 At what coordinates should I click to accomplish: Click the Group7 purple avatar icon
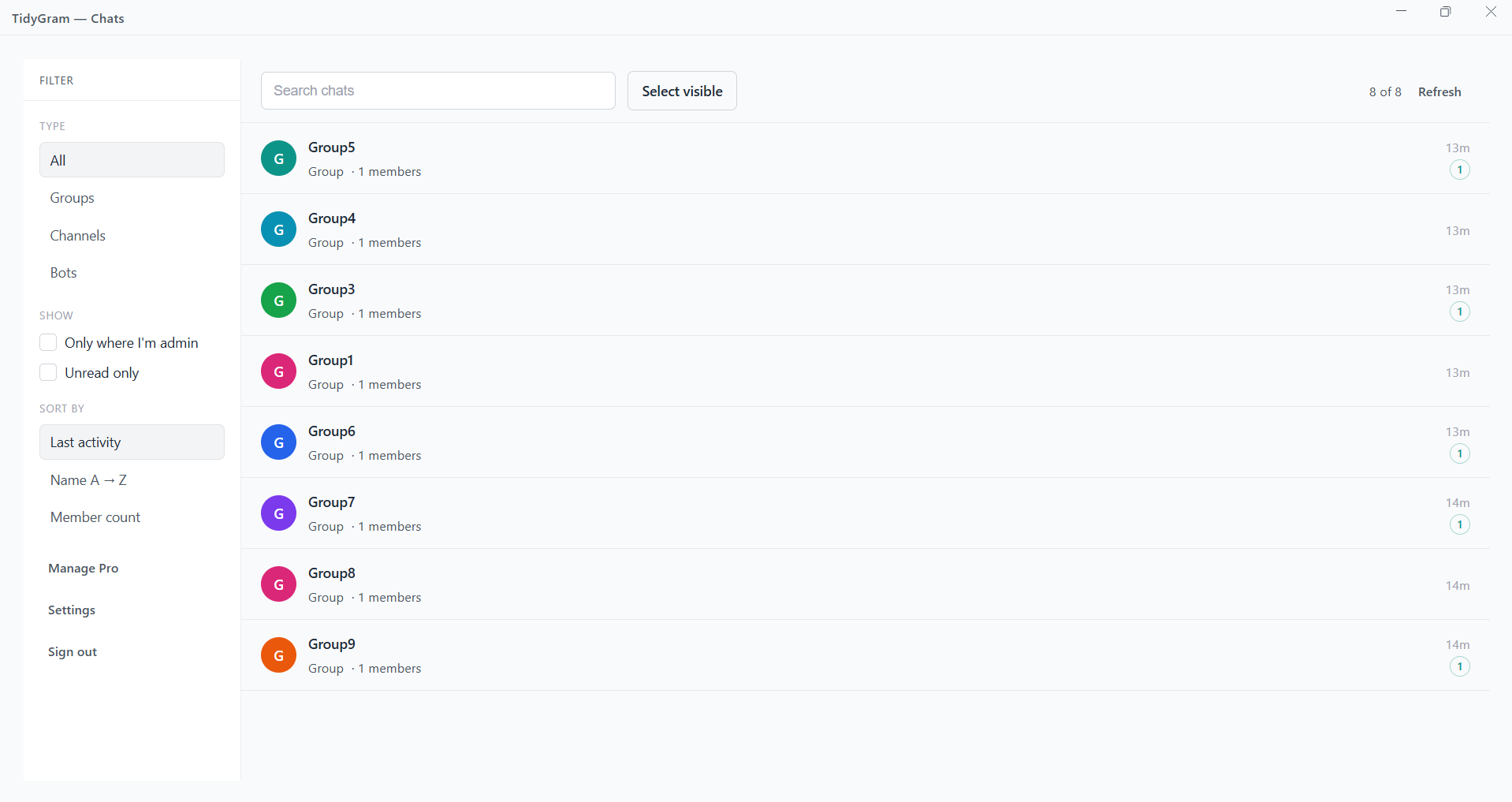pos(278,513)
